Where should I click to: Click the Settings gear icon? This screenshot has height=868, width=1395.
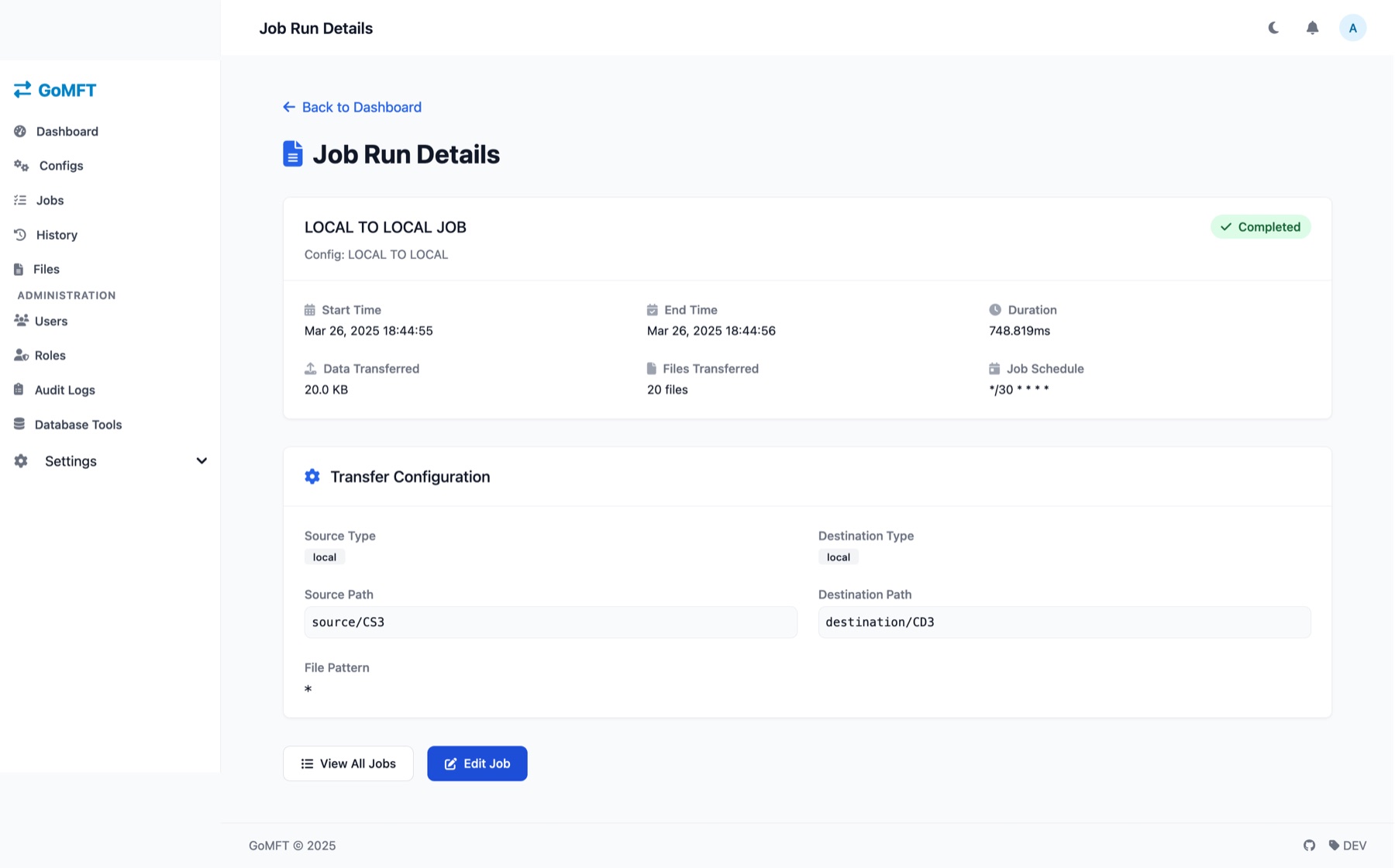pyautogui.click(x=21, y=461)
